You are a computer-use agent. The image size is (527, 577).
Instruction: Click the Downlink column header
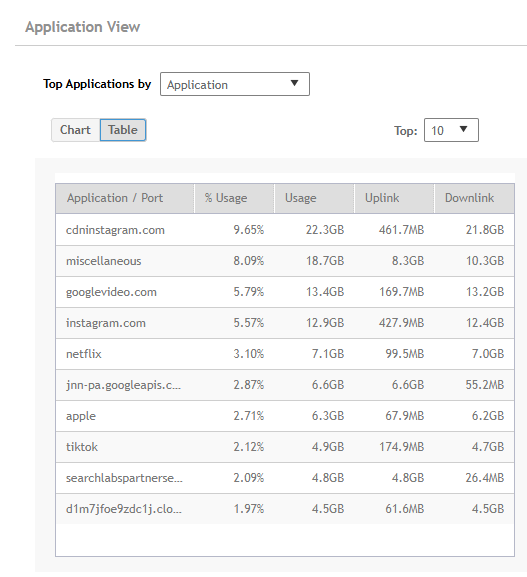(x=474, y=198)
